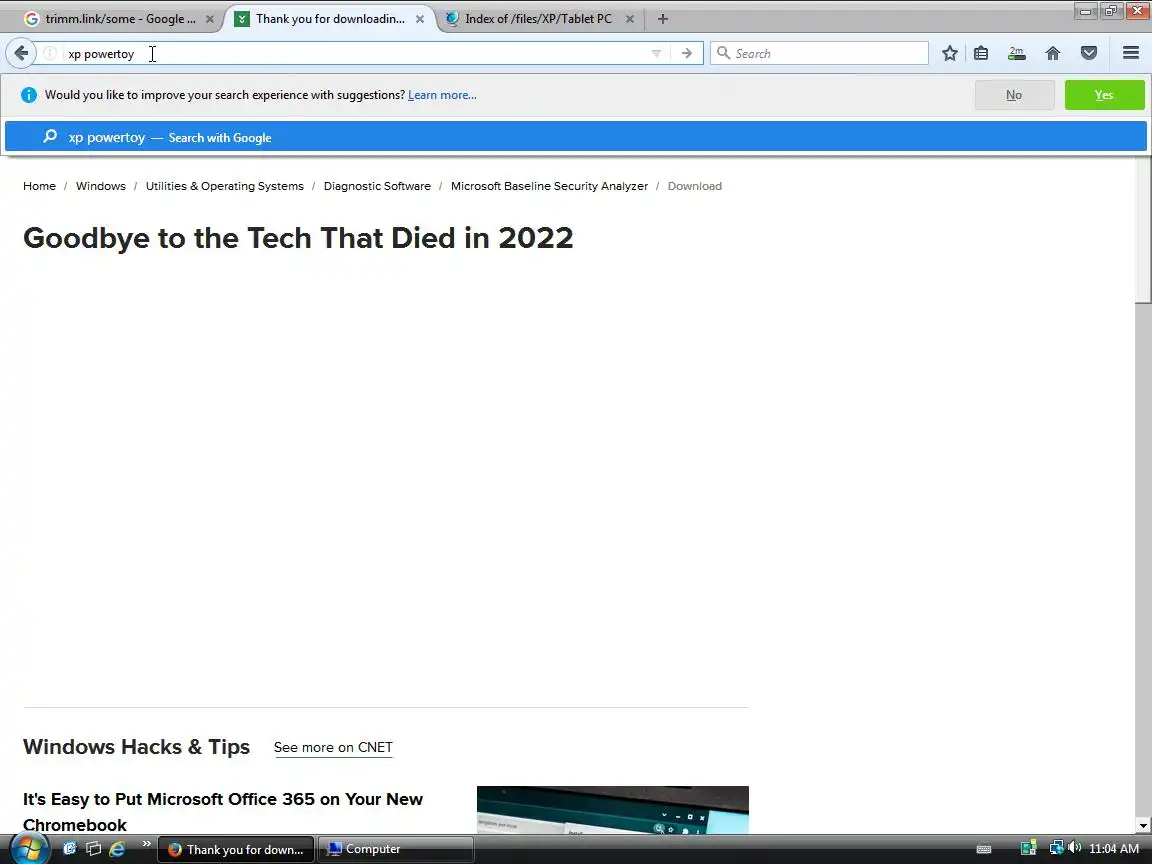The width and height of the screenshot is (1152, 864).
Task: Select the Thank you for downloading tab
Action: click(330, 19)
